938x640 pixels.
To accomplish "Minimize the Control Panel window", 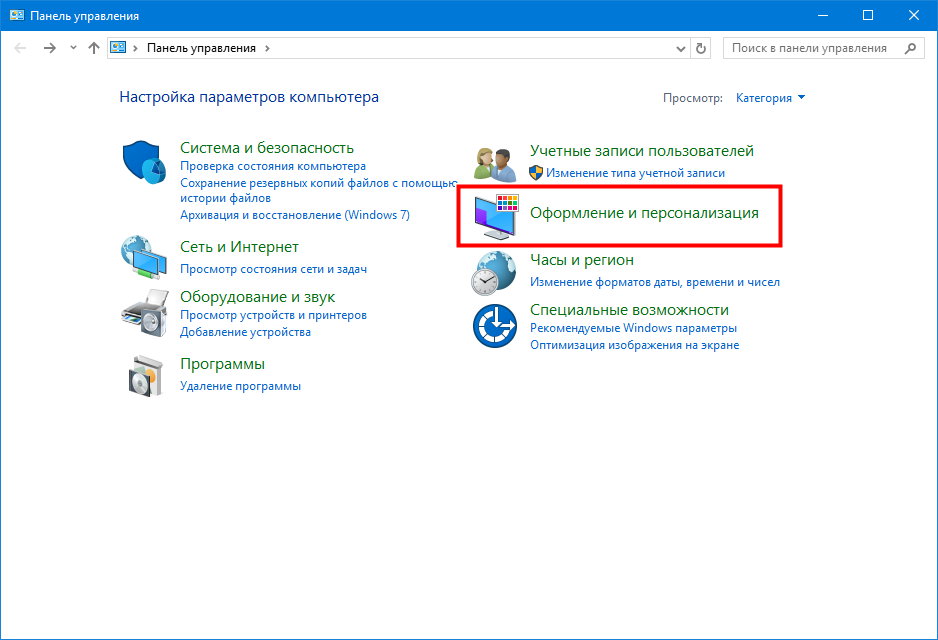I will pos(823,16).
